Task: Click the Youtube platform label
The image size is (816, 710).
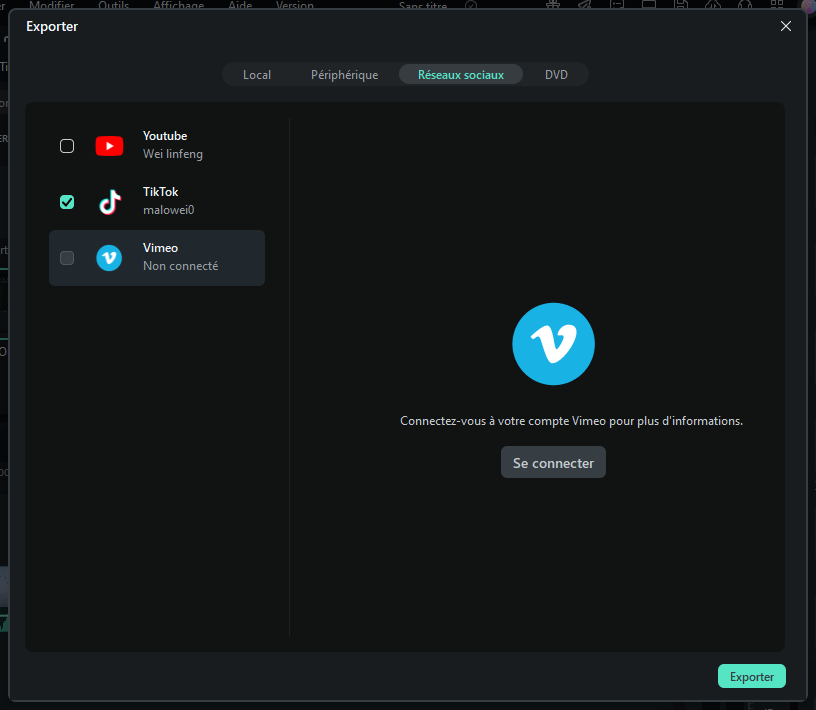Action: click(165, 136)
